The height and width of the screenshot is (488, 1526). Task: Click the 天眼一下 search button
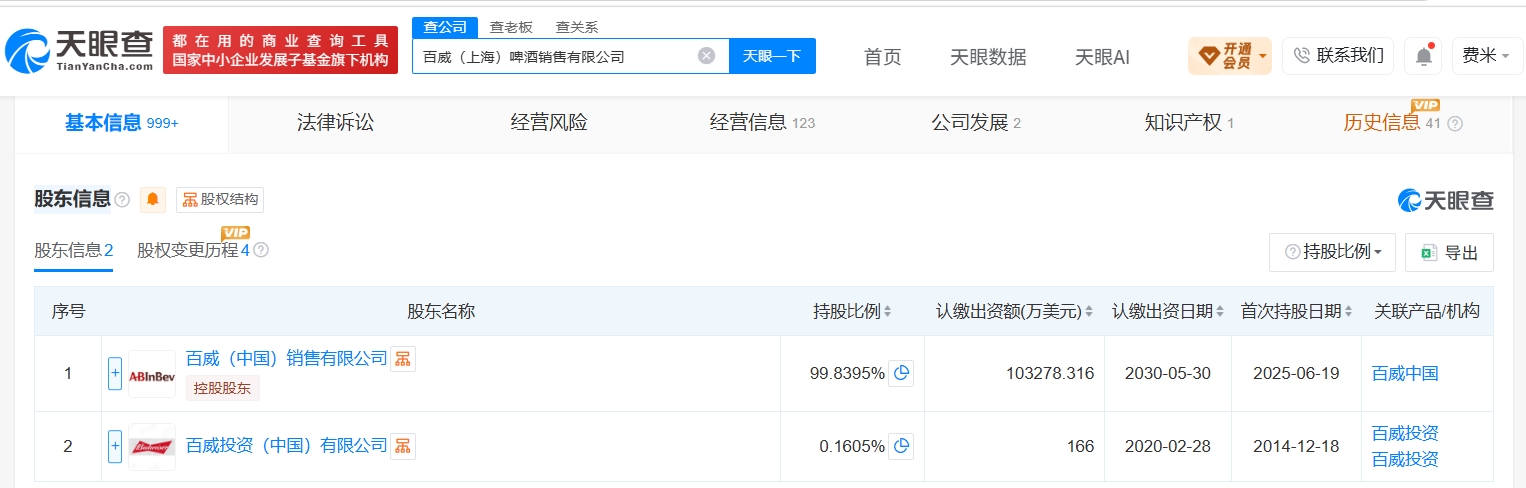(772, 56)
